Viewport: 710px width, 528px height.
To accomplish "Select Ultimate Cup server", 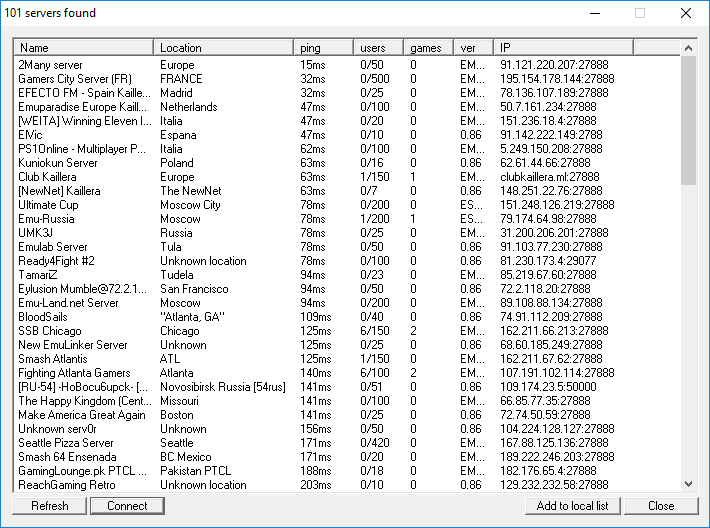I will [347, 205].
